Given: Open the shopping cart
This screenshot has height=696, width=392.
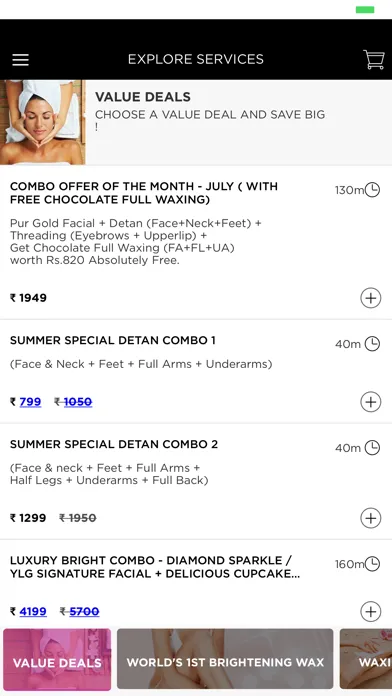Looking at the screenshot, I should click(x=374, y=59).
